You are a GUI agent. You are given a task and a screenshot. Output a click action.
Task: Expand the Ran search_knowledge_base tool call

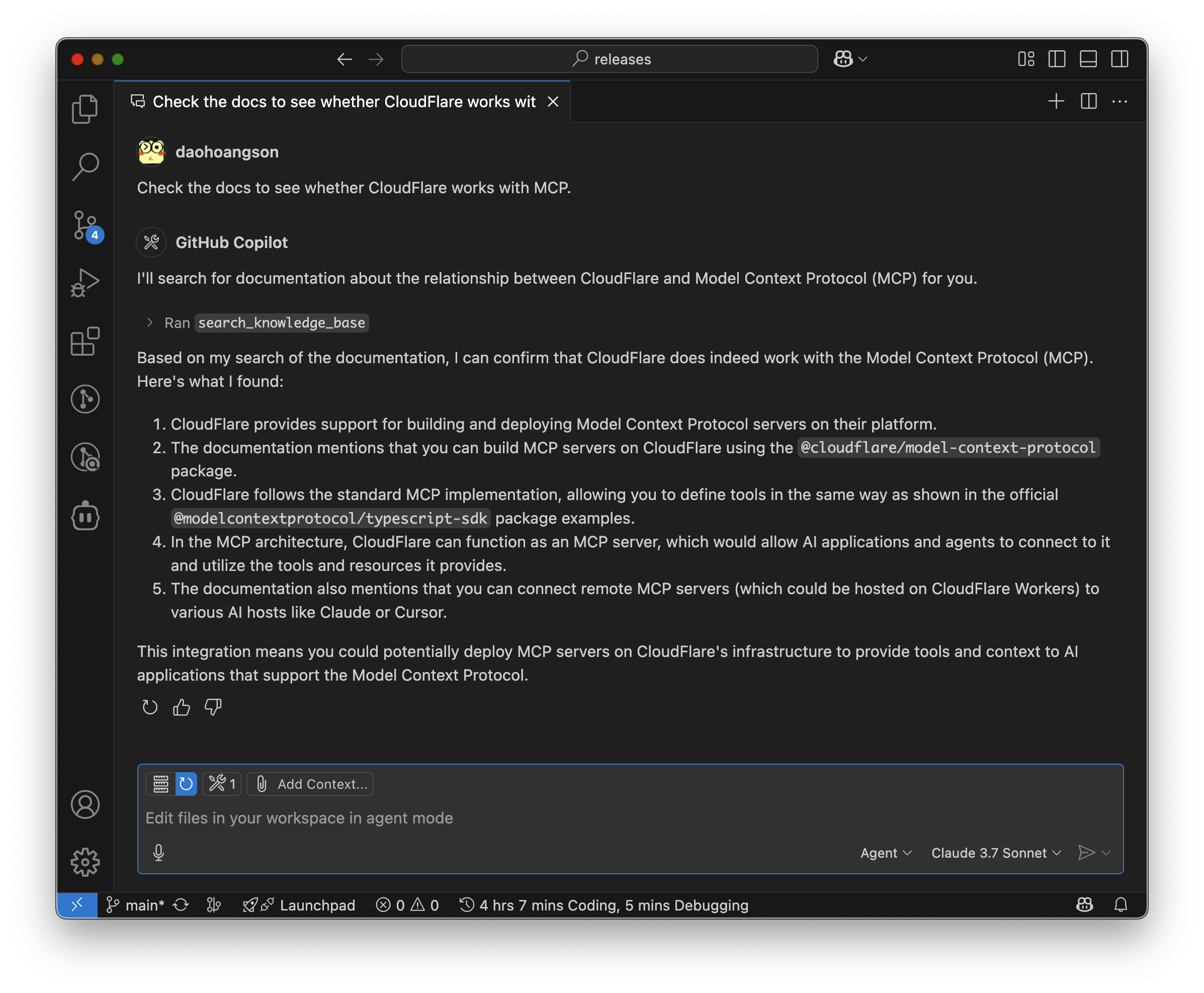pos(150,322)
